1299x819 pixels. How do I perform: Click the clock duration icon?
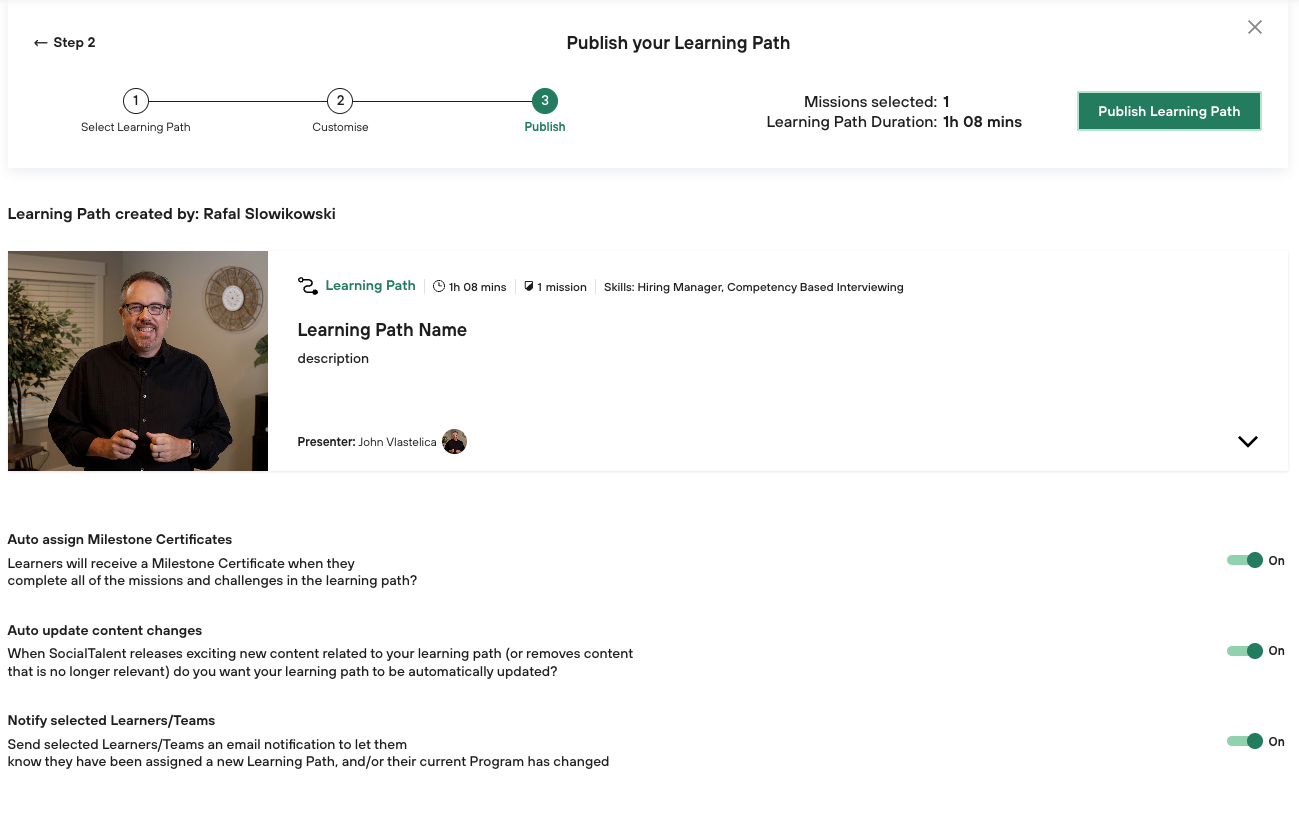tap(439, 287)
